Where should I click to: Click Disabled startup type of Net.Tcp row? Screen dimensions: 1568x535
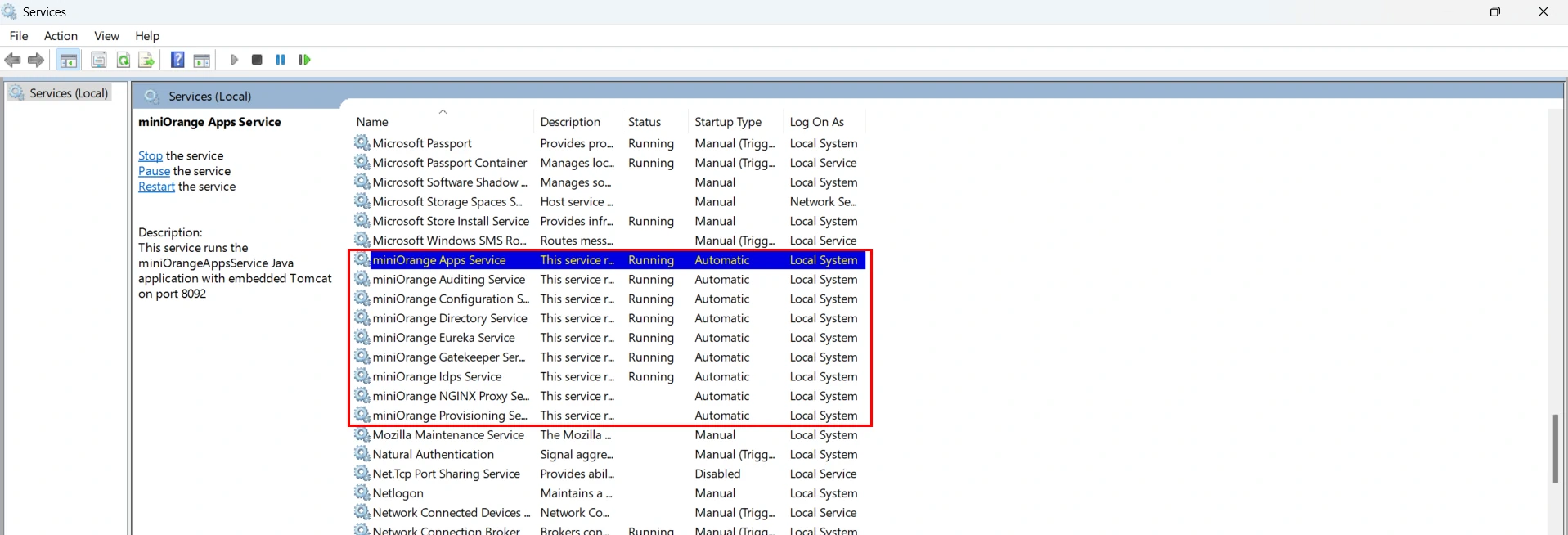(x=717, y=474)
